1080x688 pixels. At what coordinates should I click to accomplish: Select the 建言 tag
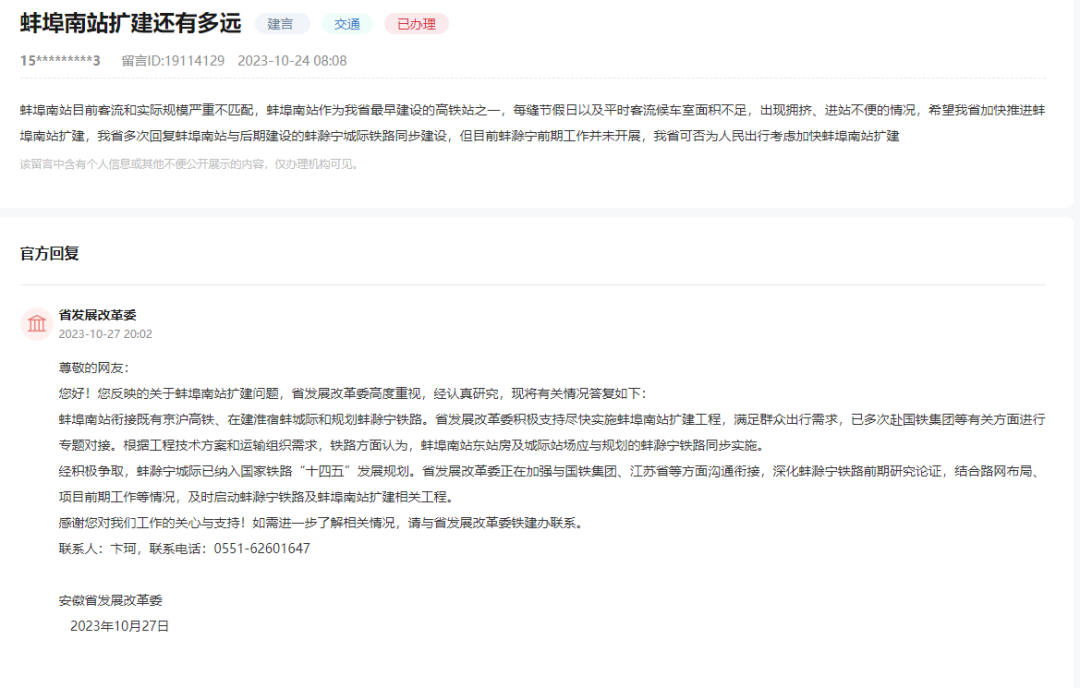point(280,24)
